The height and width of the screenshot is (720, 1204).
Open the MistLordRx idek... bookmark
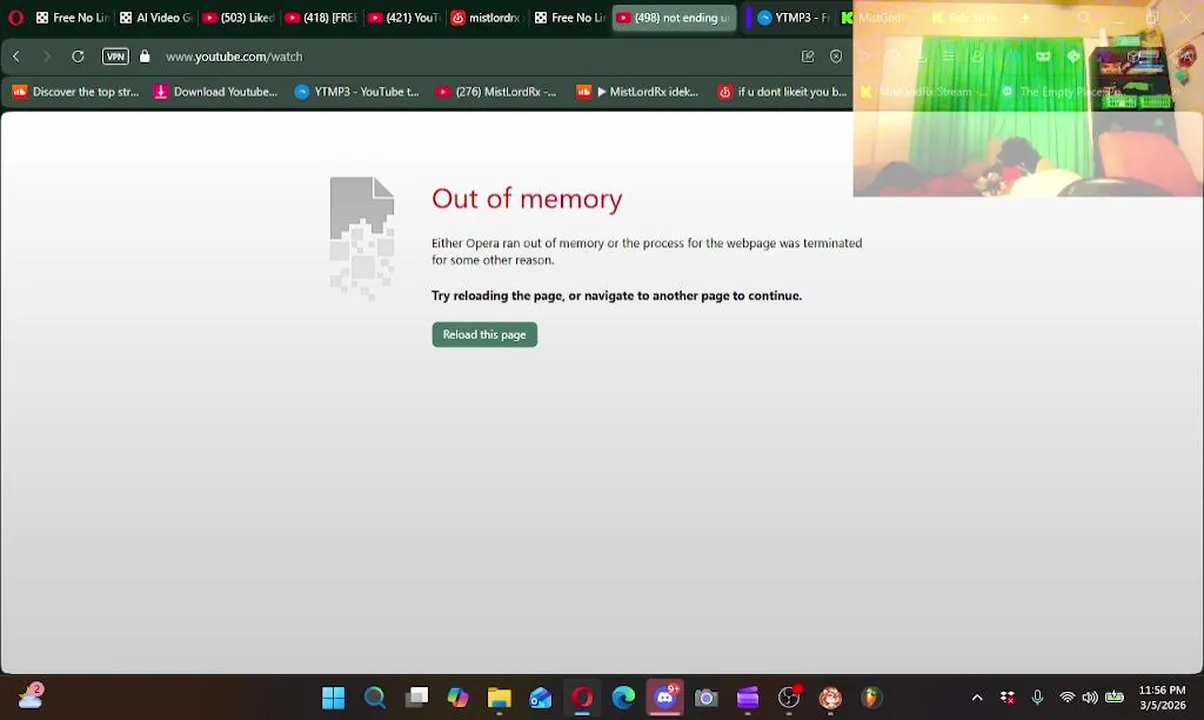[638, 91]
